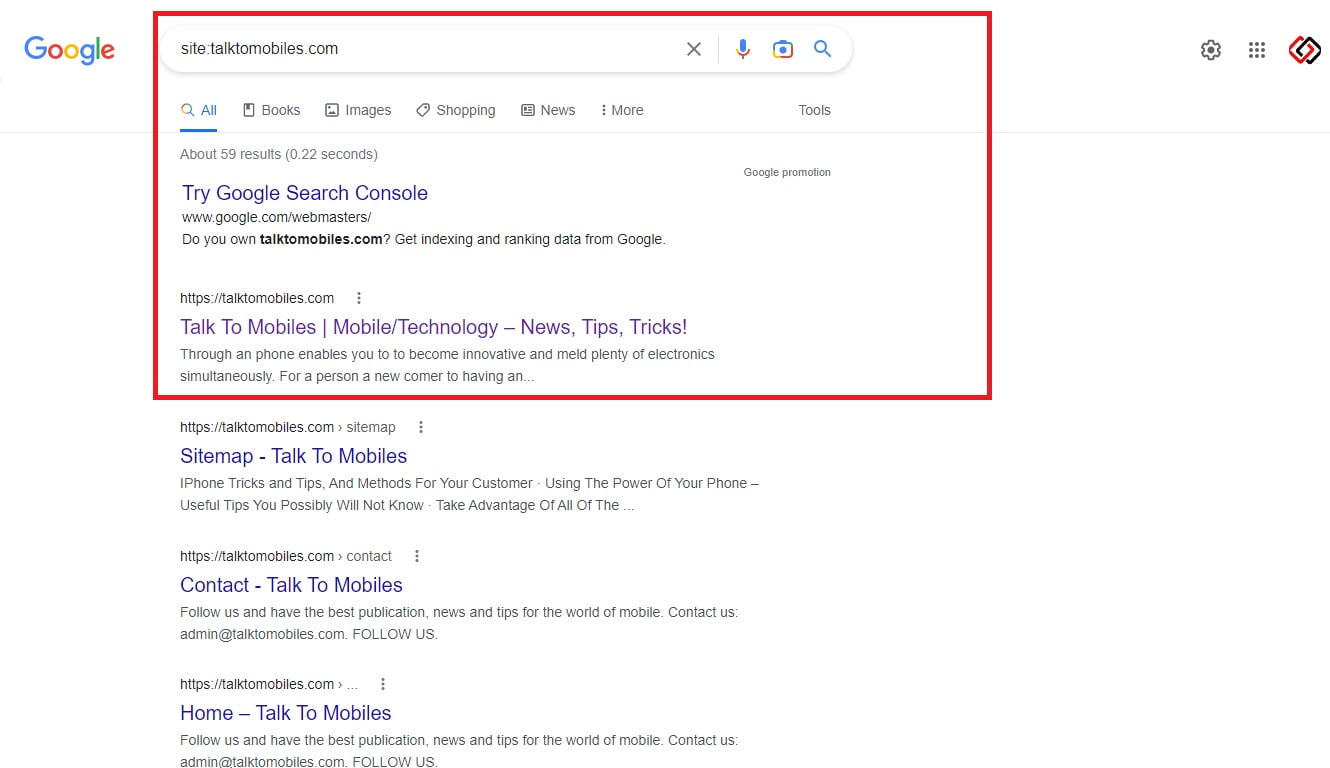Viewport: 1330px width, 768px height.
Task: Select the All results tab
Action: point(199,110)
